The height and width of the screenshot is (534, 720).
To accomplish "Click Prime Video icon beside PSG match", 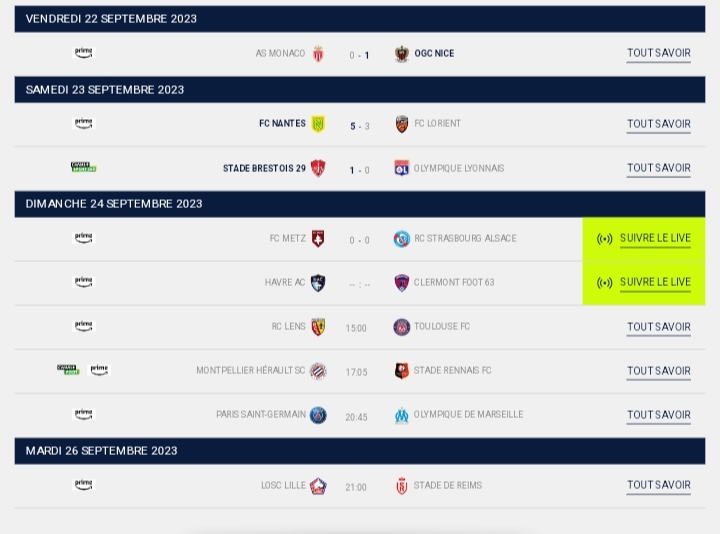I will (x=84, y=414).
